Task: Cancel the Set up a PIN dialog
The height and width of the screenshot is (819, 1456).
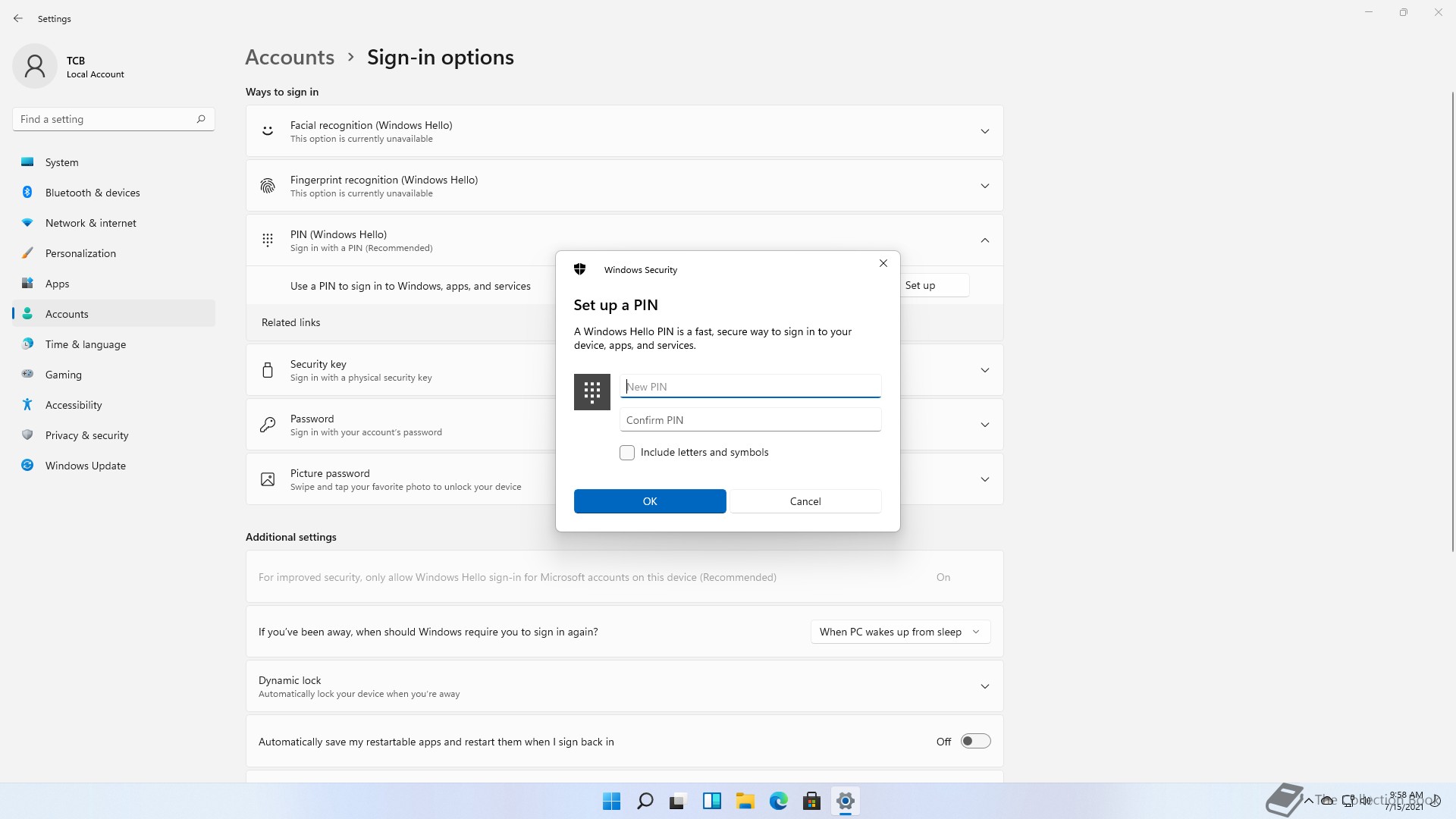Action: (805, 501)
